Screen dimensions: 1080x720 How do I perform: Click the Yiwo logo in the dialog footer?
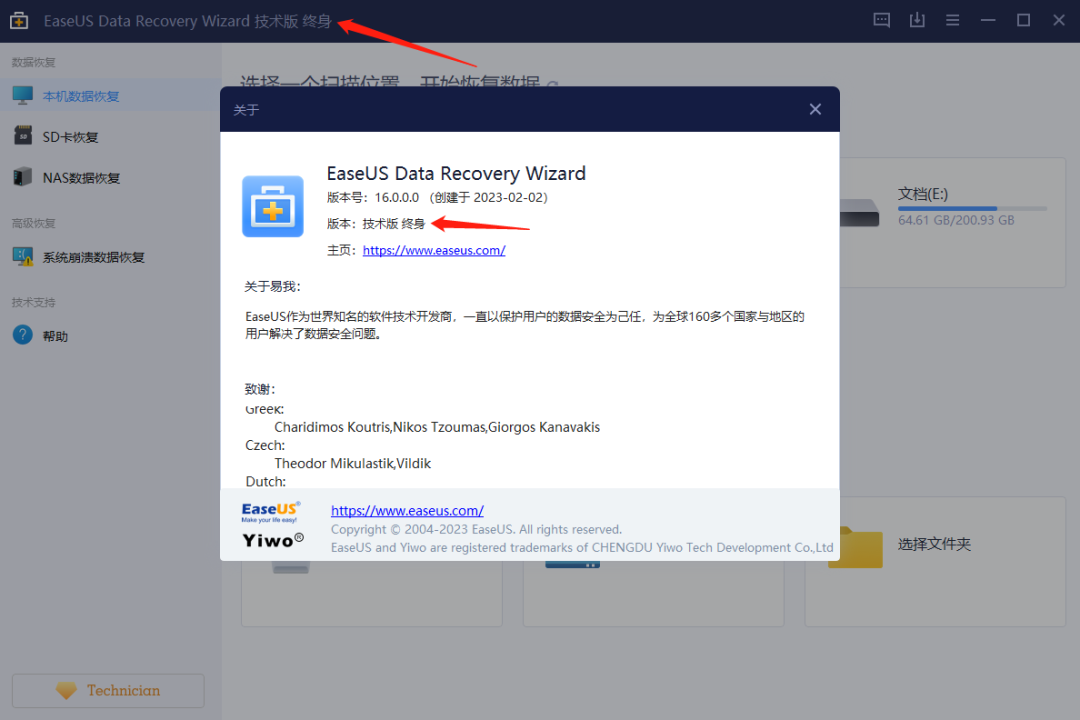tap(273, 540)
